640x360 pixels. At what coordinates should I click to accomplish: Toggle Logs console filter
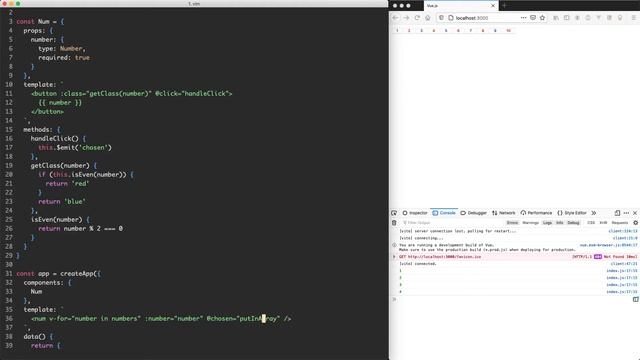click(547, 223)
